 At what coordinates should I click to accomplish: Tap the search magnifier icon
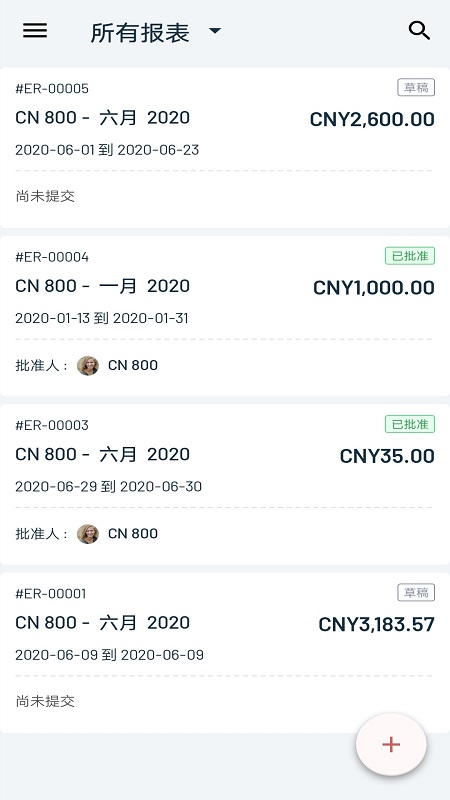[x=419, y=31]
